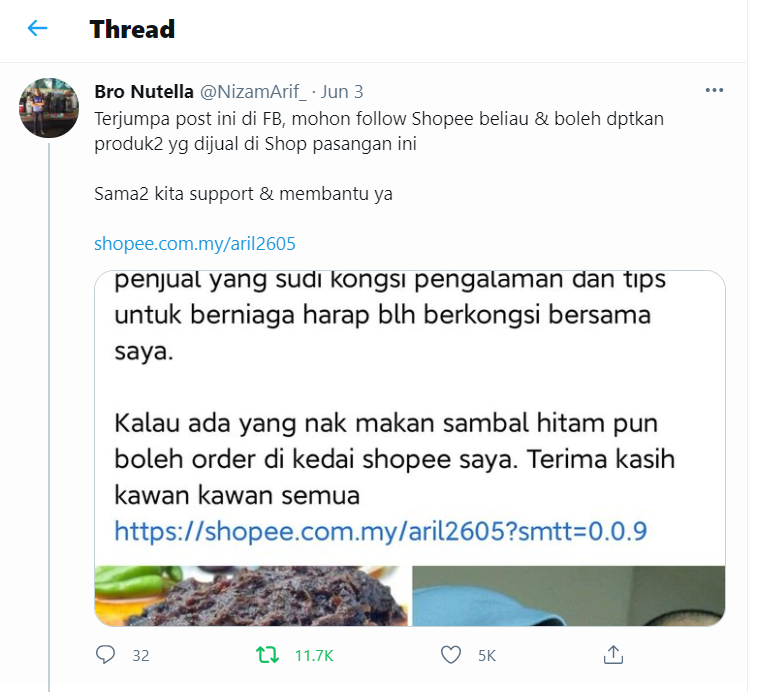Screen dimensions: 758x693
Task: Open the embedded Facebook post screenshot image
Action: [x=410, y=418]
